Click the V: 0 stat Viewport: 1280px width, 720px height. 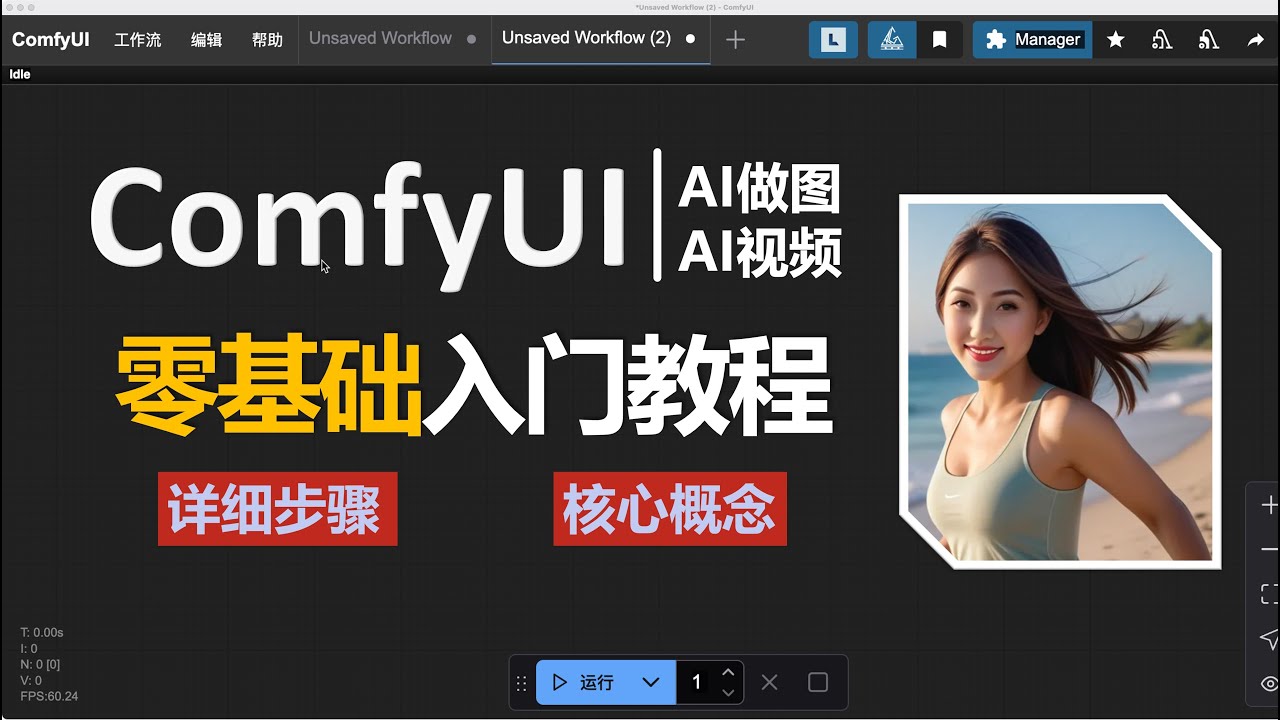(x=31, y=681)
